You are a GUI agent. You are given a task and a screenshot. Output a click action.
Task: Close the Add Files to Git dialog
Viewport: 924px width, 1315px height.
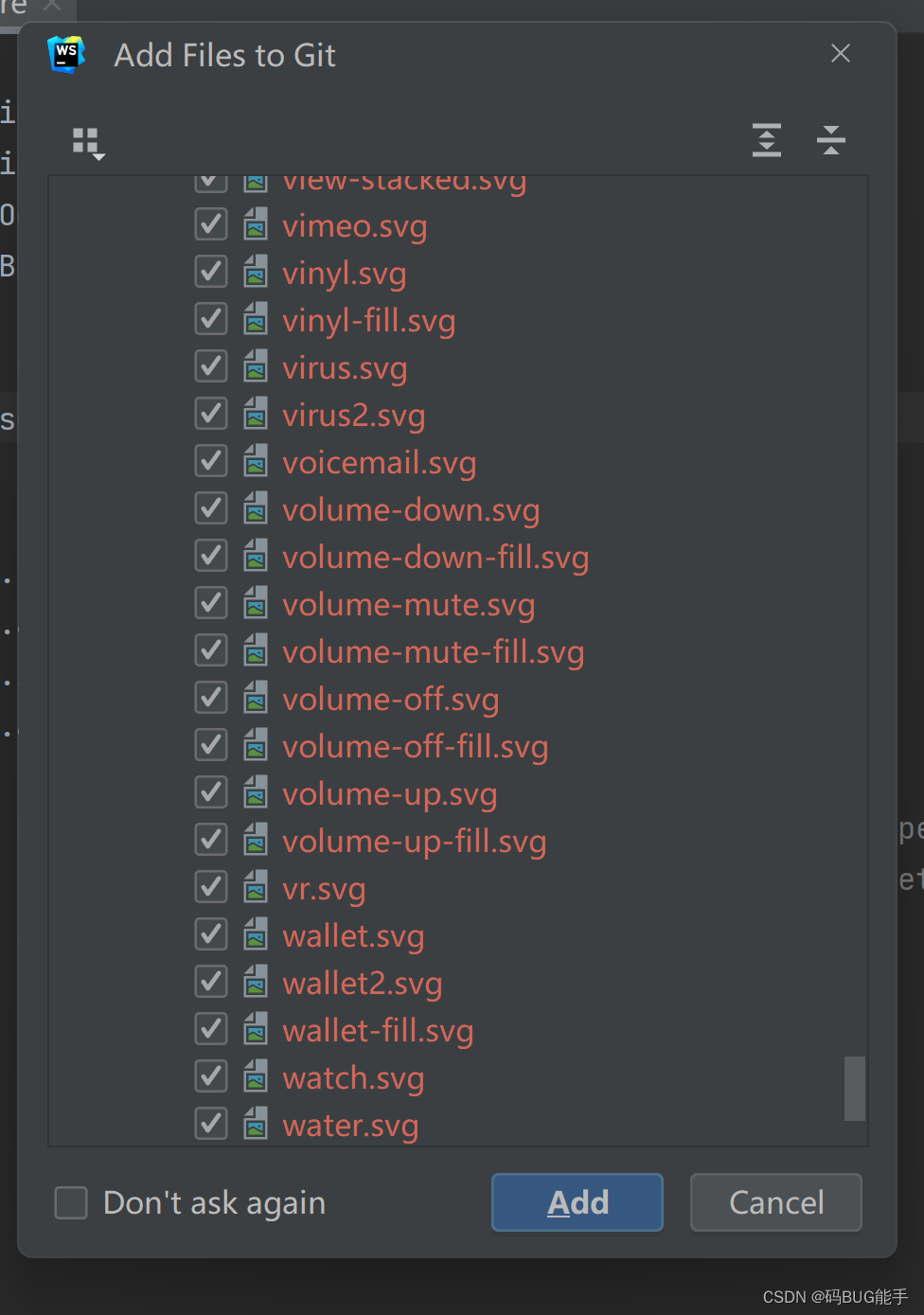(x=840, y=54)
